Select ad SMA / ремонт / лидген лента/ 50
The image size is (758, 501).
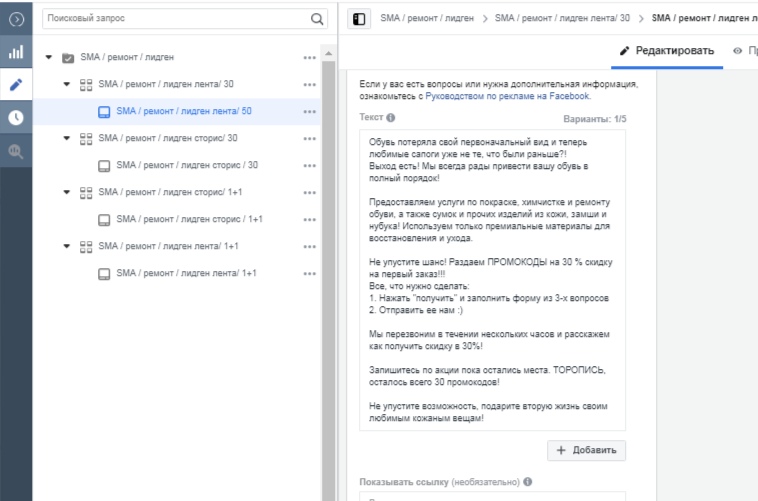(176, 112)
